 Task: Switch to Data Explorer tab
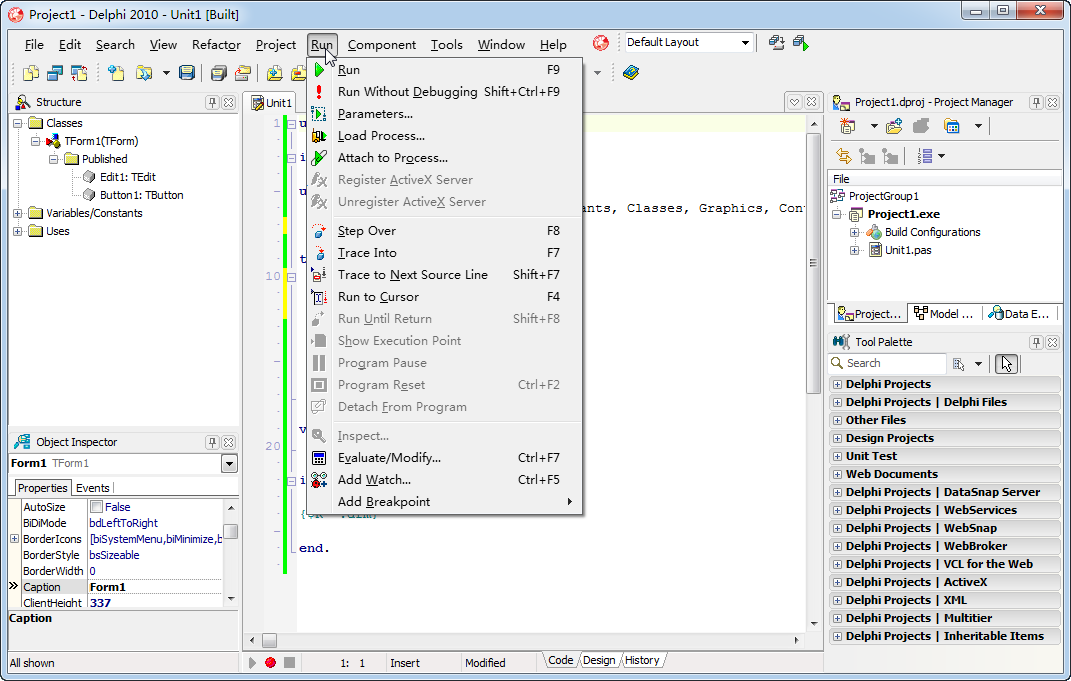coord(1019,314)
